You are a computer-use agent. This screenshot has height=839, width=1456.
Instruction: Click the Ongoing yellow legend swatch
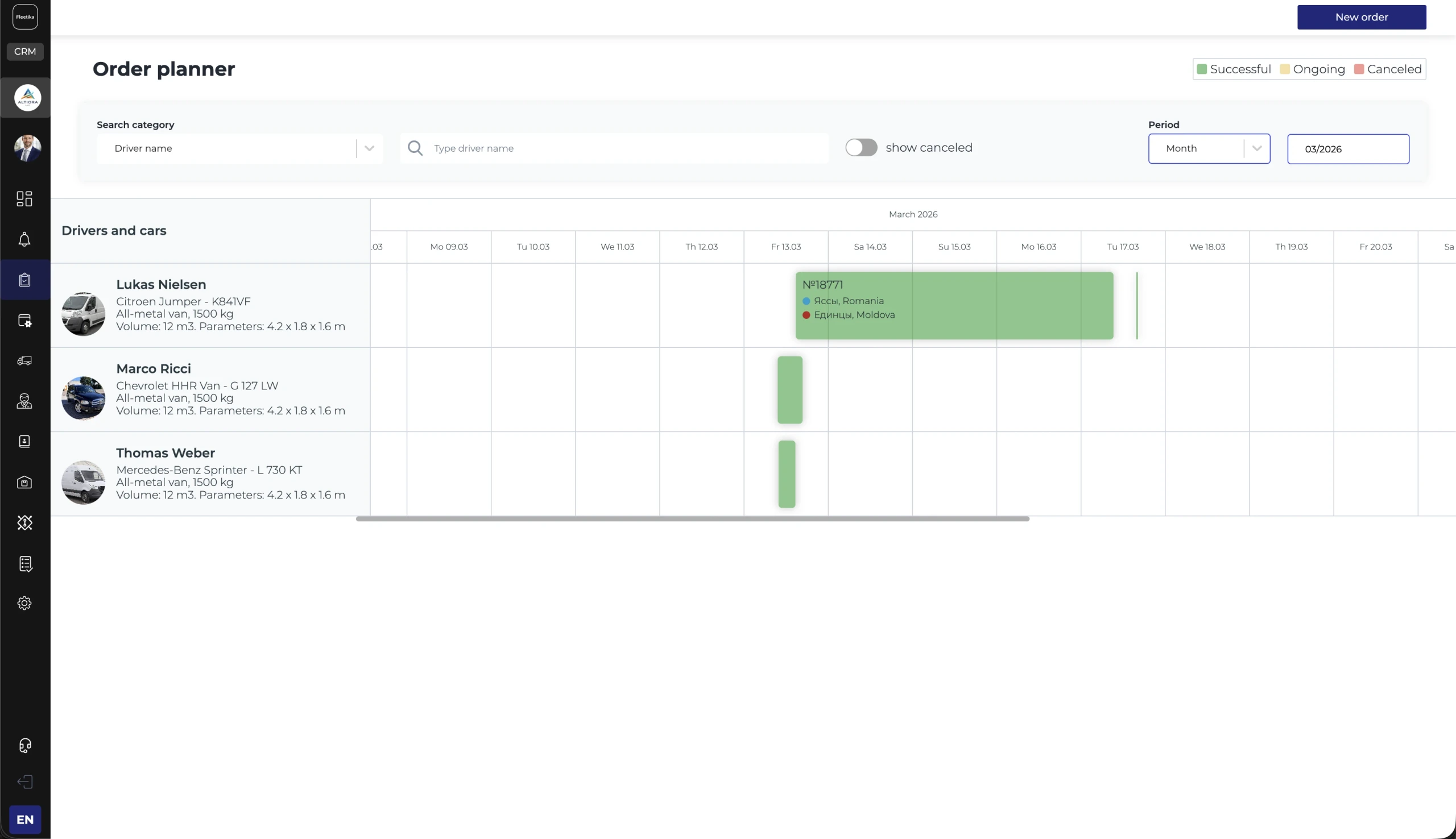1285,69
